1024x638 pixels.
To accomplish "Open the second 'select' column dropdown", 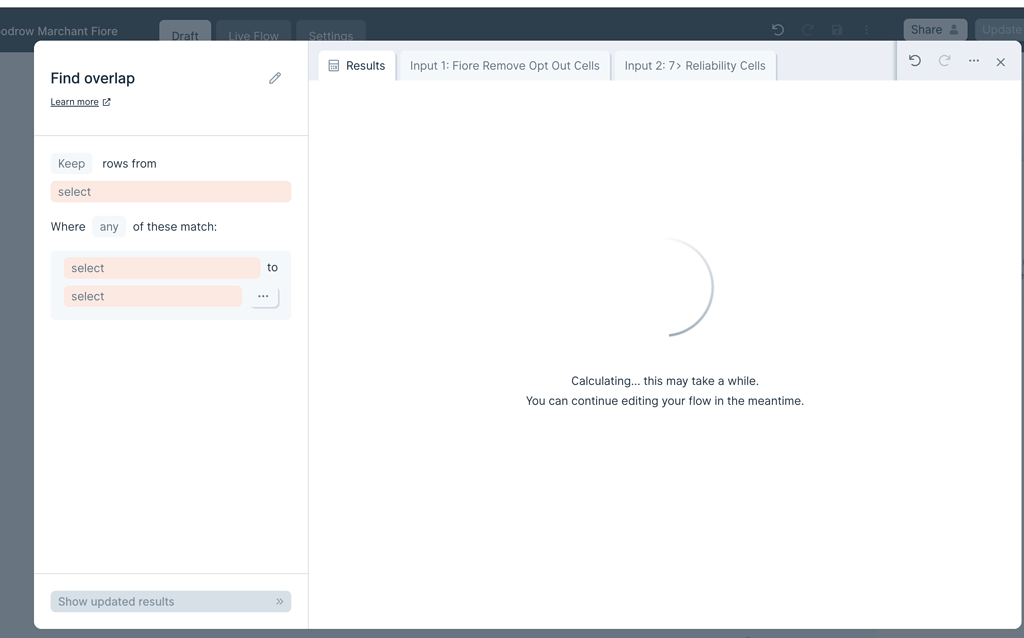I will pyautogui.click(x=152, y=296).
